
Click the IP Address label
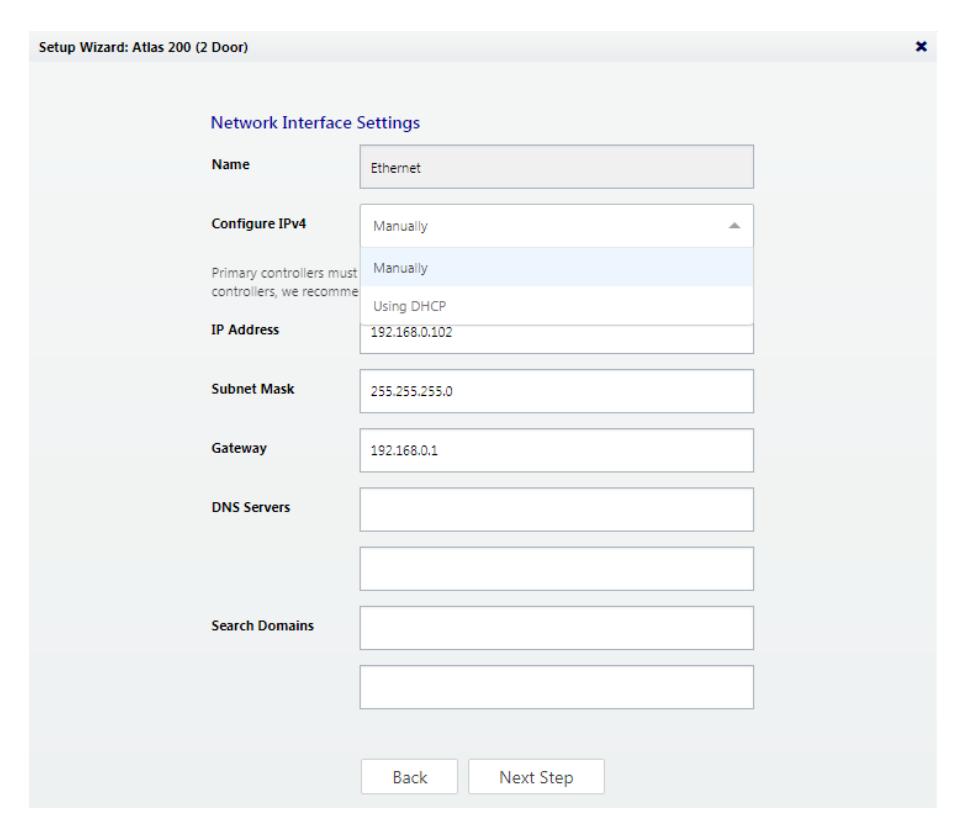click(245, 330)
